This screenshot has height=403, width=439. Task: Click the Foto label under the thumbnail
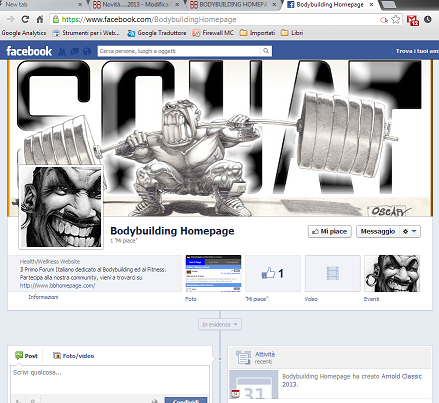click(191, 299)
